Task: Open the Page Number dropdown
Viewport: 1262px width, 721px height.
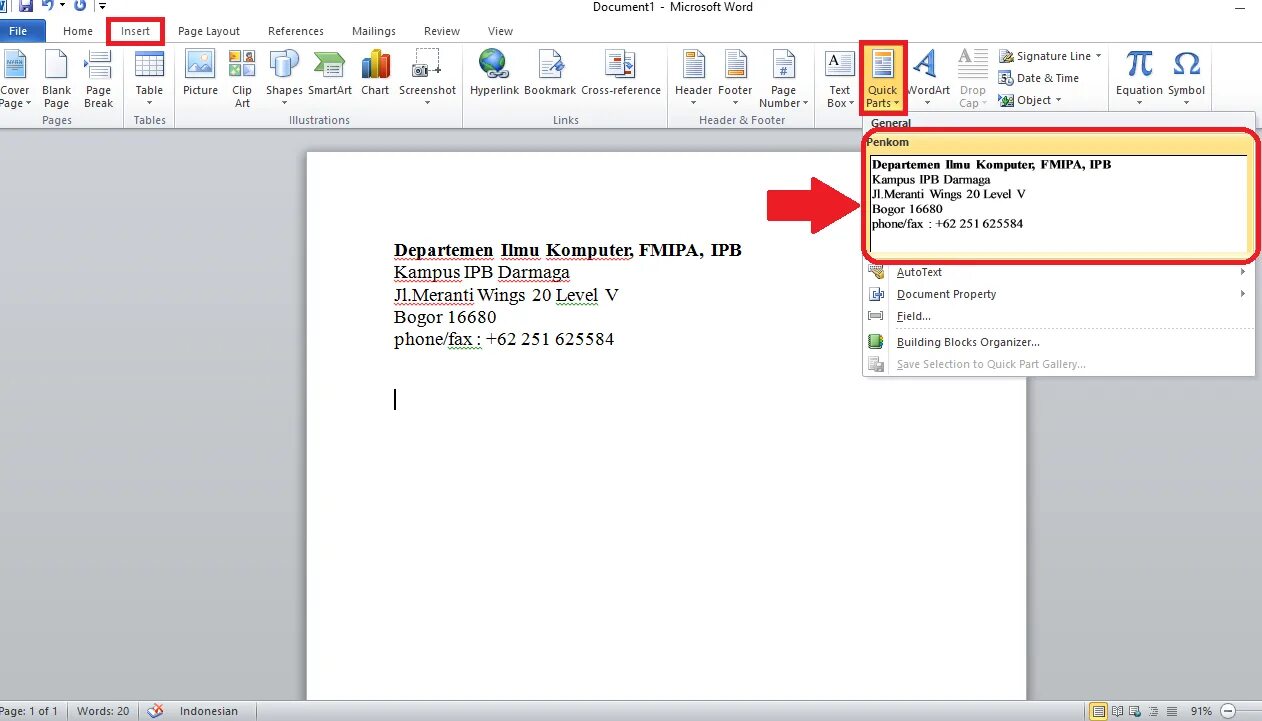Action: tap(783, 78)
